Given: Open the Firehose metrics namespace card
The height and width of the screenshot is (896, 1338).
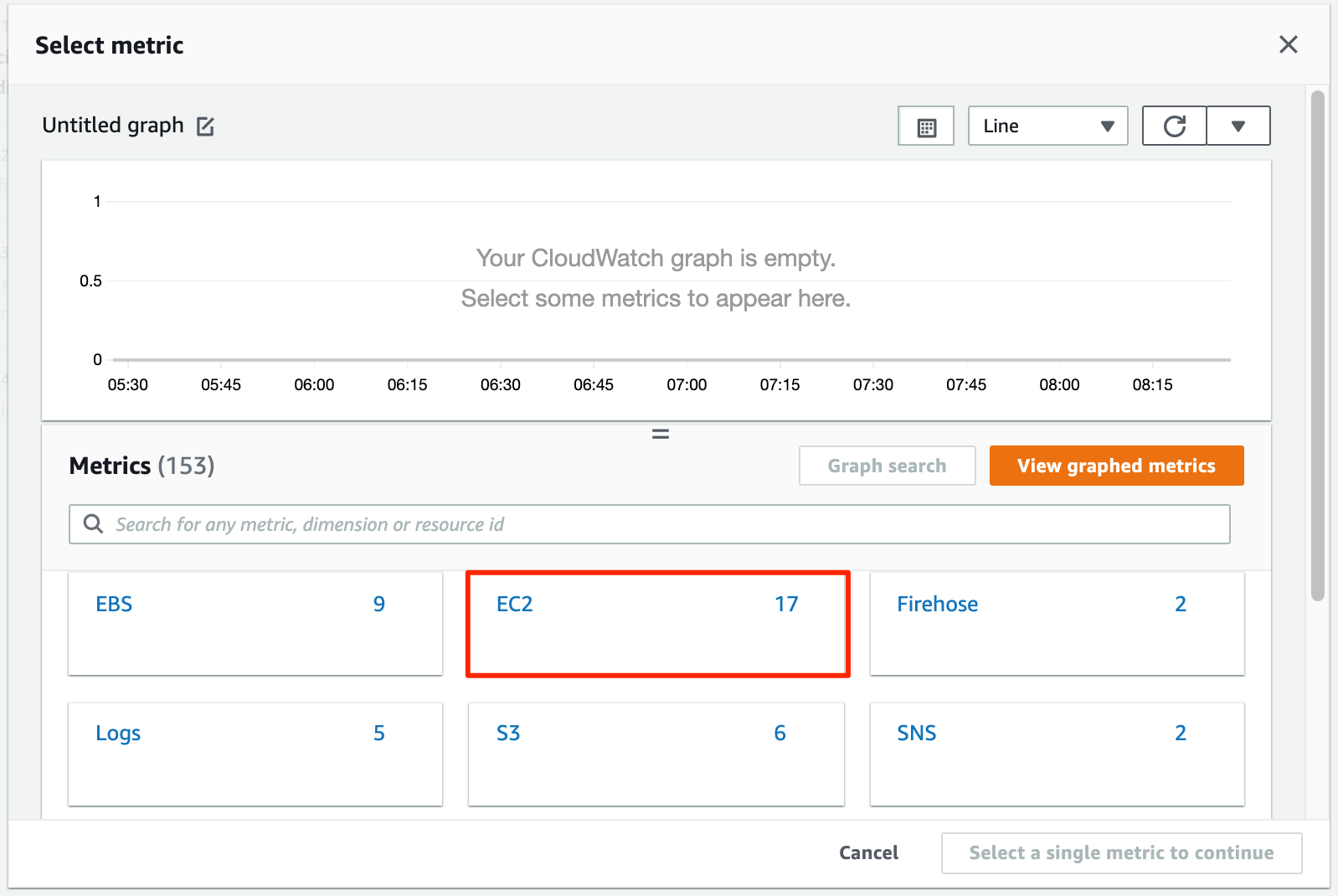Looking at the screenshot, I should coord(1058,623).
